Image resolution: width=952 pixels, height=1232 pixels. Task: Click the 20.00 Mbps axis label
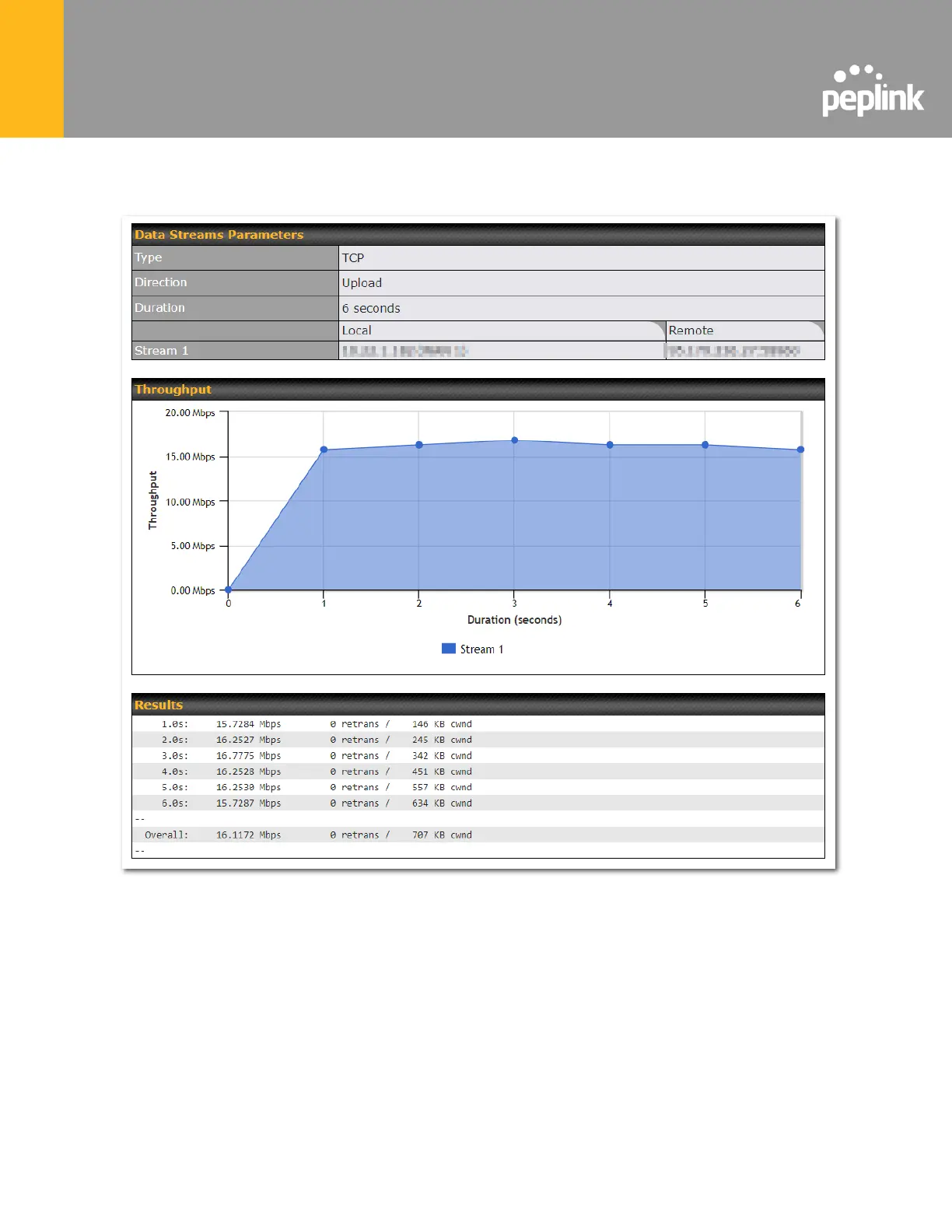190,413
